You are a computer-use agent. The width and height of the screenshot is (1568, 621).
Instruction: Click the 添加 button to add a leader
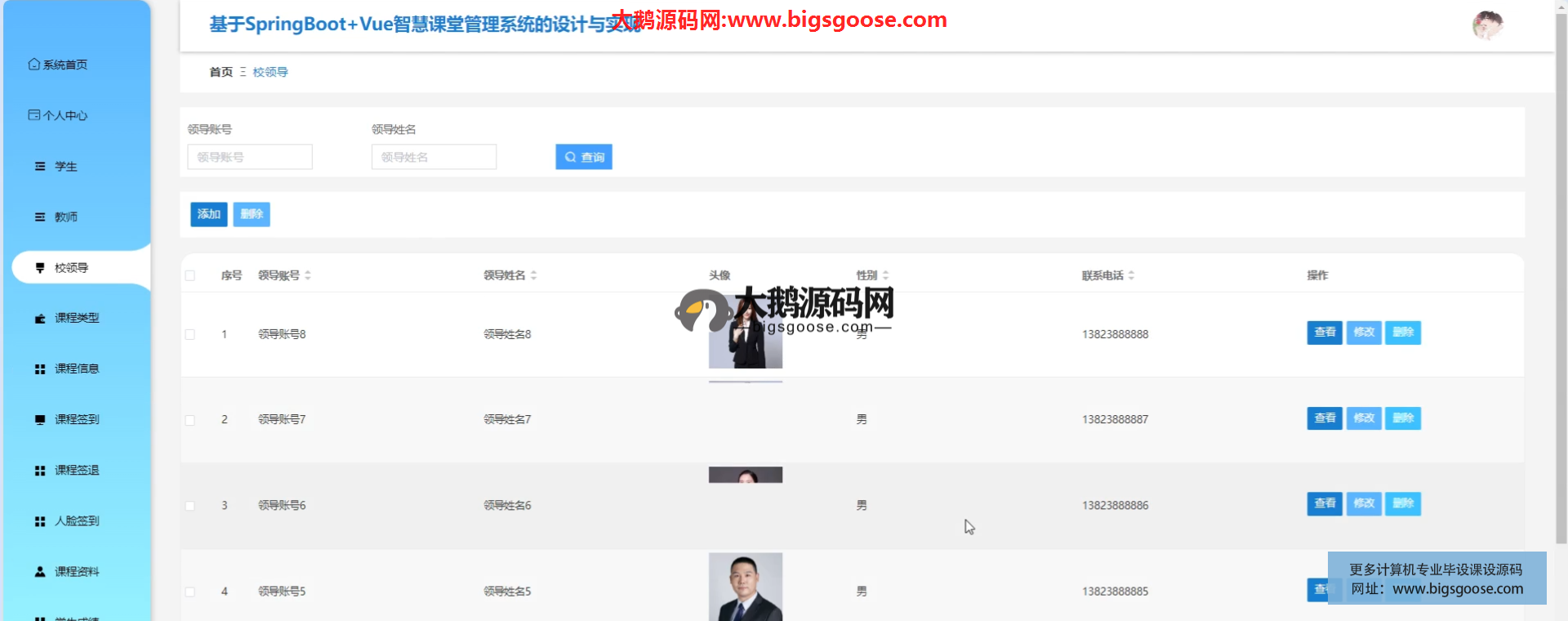(x=209, y=215)
